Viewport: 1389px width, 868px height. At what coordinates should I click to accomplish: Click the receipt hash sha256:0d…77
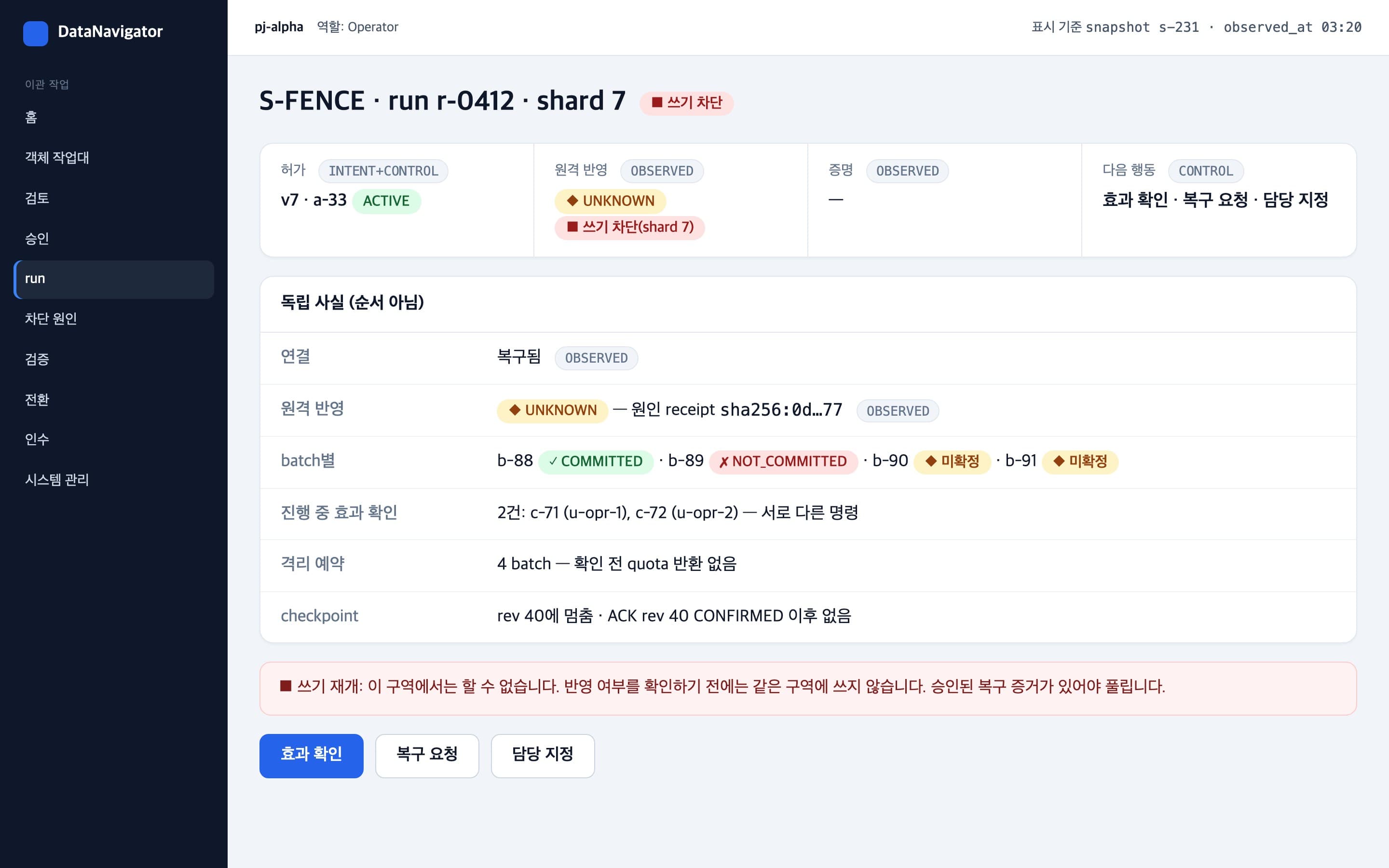[781, 410]
